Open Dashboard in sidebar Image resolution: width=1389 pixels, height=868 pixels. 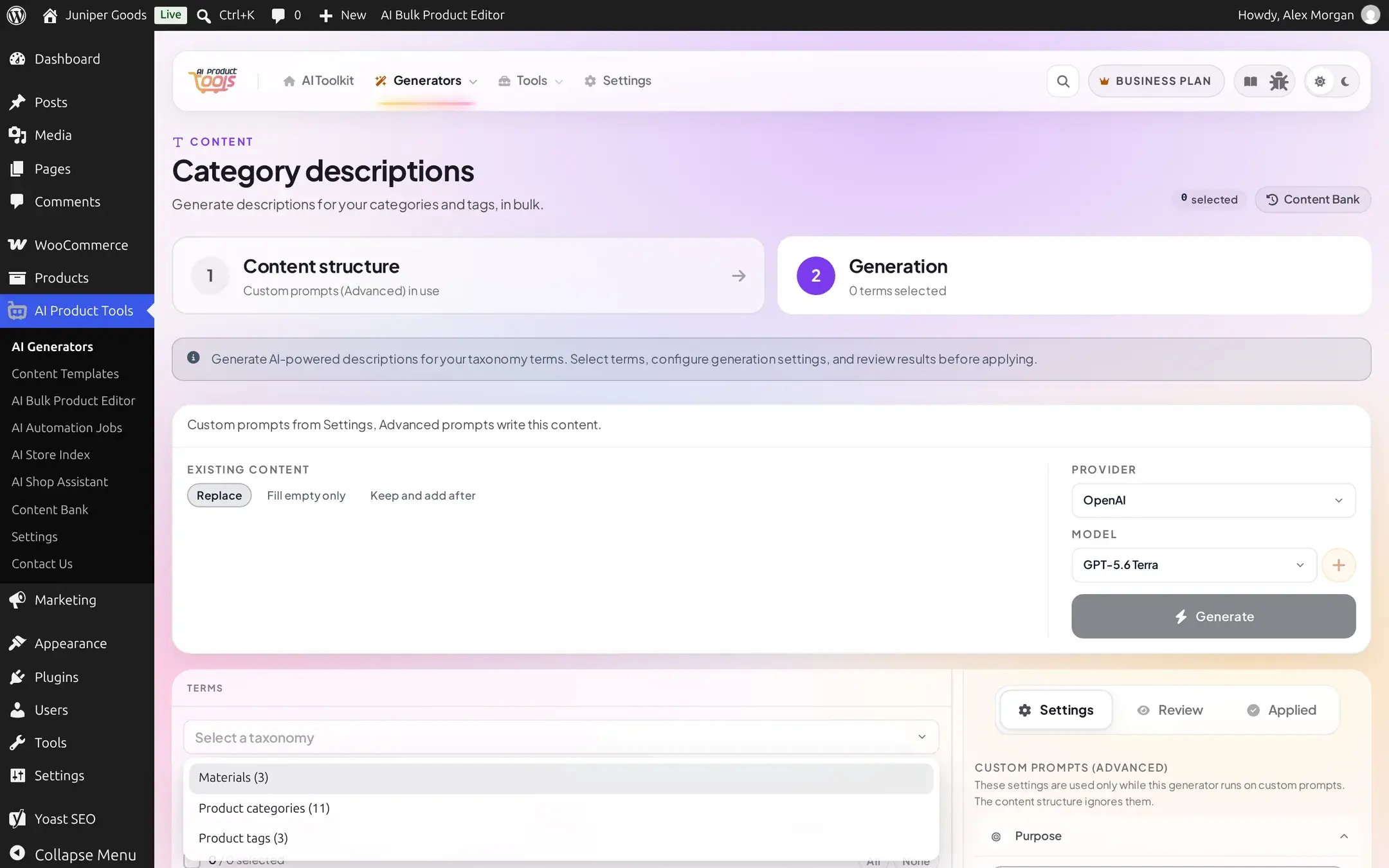(77, 59)
